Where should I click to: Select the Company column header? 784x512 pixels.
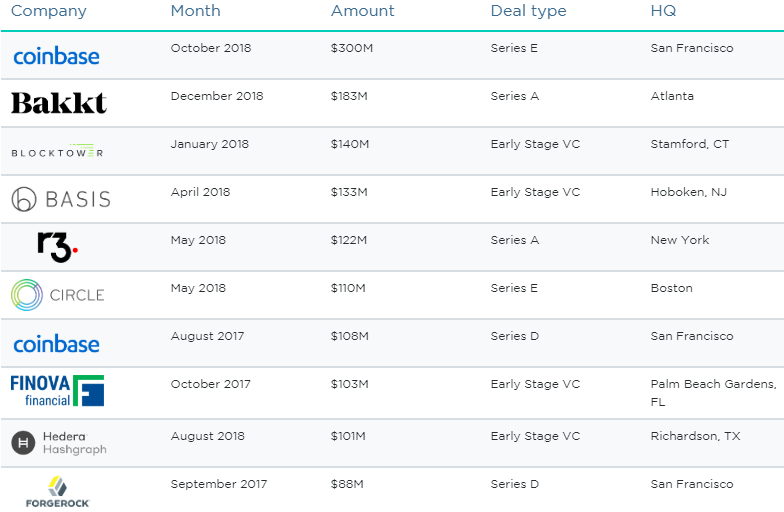[x=48, y=11]
